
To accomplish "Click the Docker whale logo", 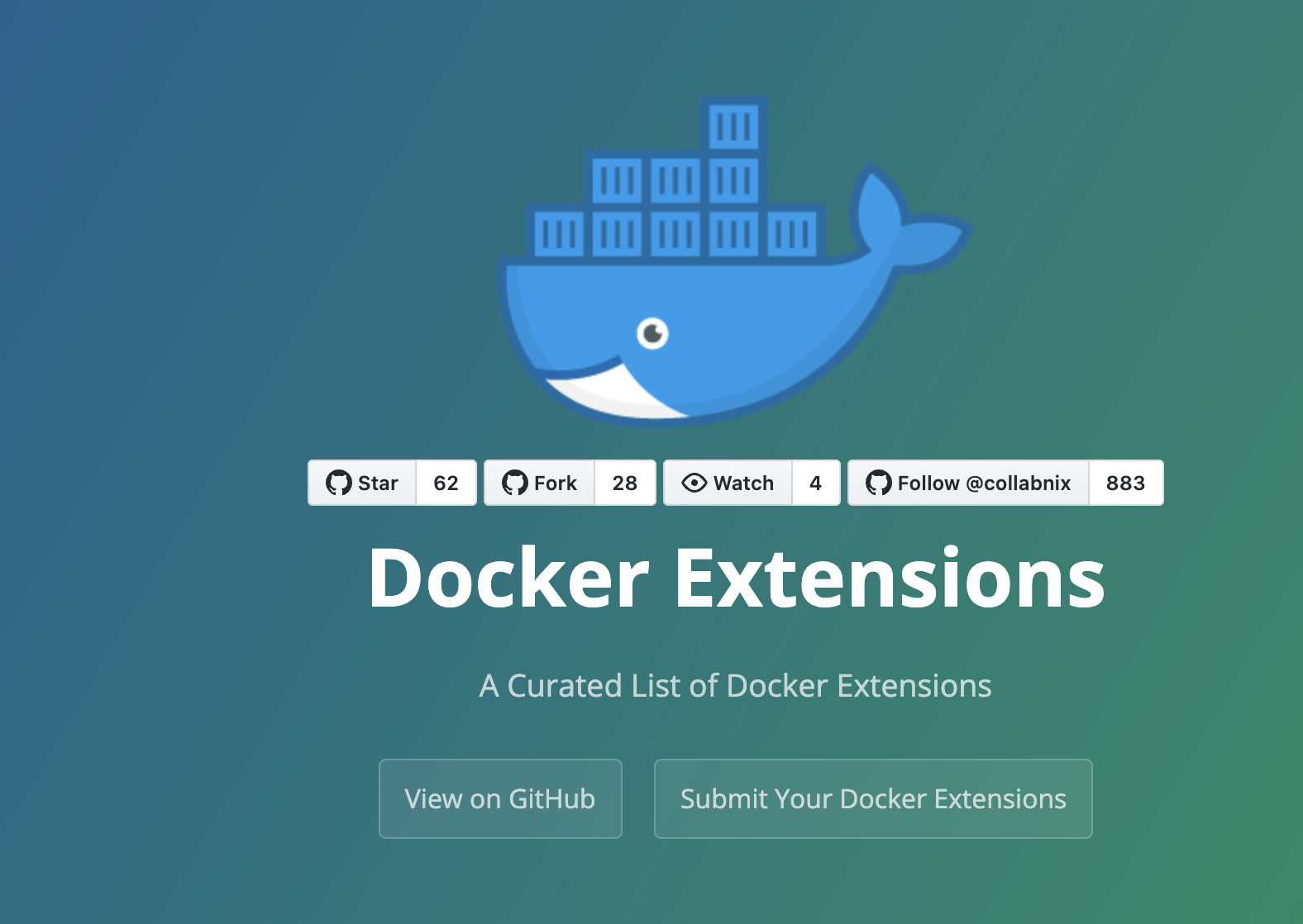I will (x=735, y=260).
